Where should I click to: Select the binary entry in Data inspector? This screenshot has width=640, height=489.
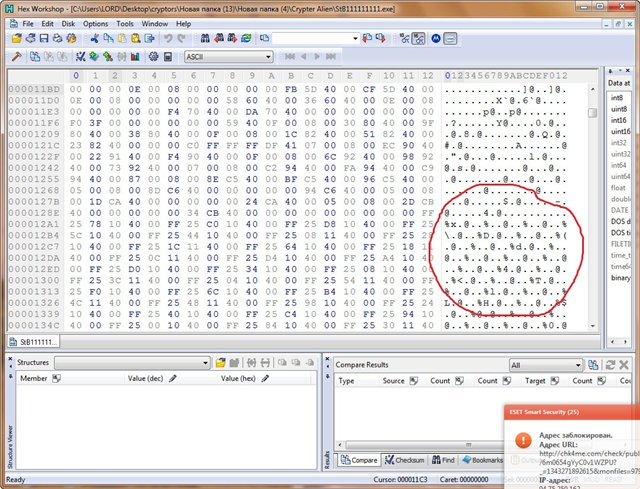[620, 278]
